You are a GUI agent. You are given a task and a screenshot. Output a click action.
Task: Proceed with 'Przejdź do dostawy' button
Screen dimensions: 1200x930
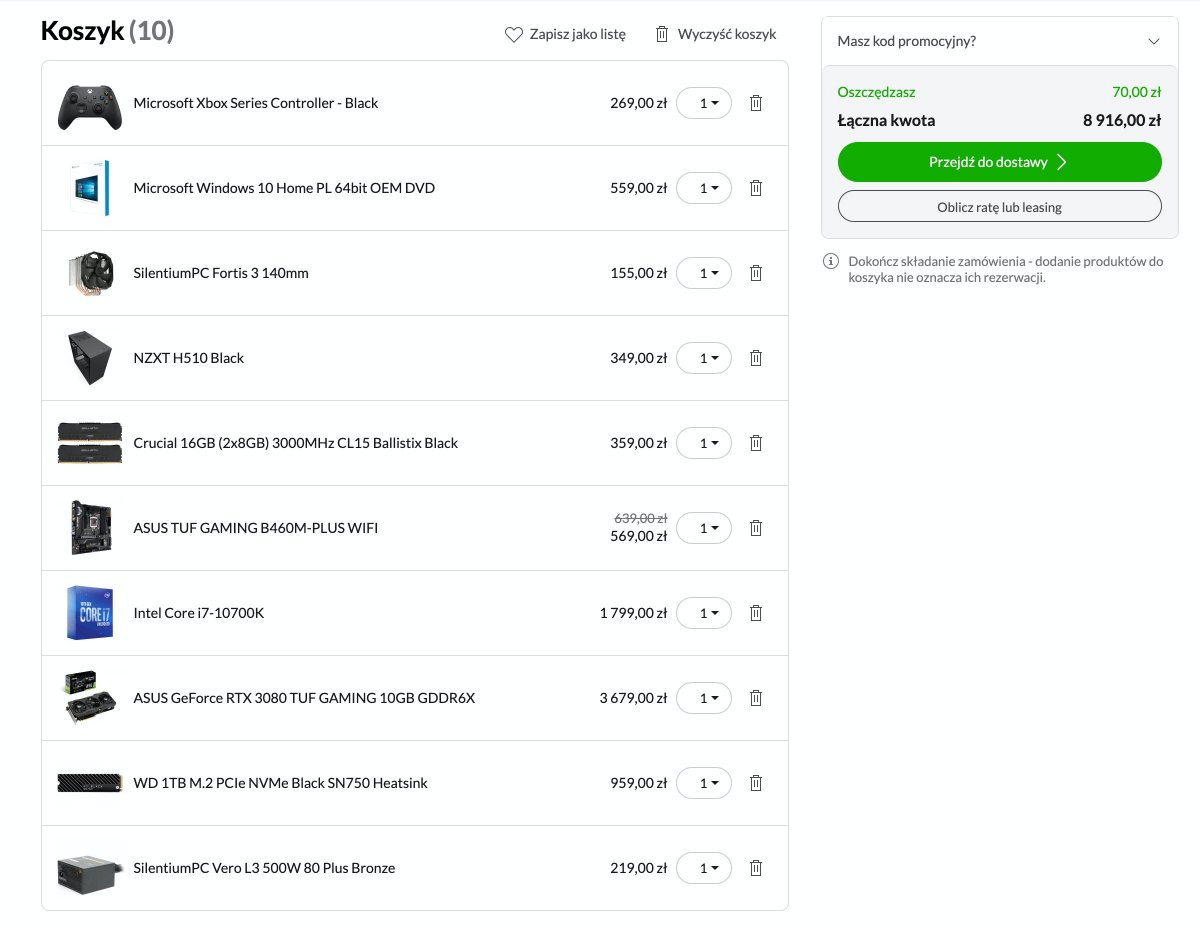click(999, 162)
